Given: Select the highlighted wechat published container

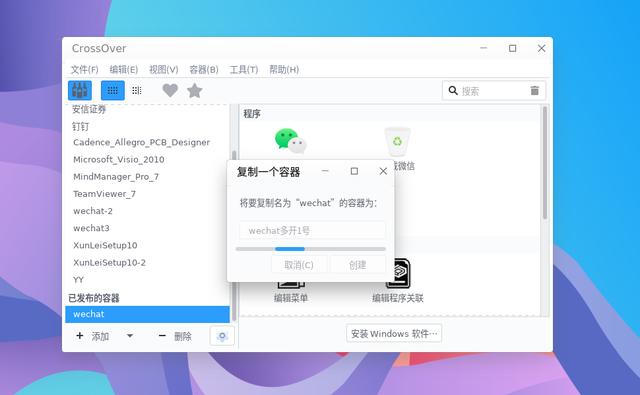Looking at the screenshot, I should click(x=147, y=314).
